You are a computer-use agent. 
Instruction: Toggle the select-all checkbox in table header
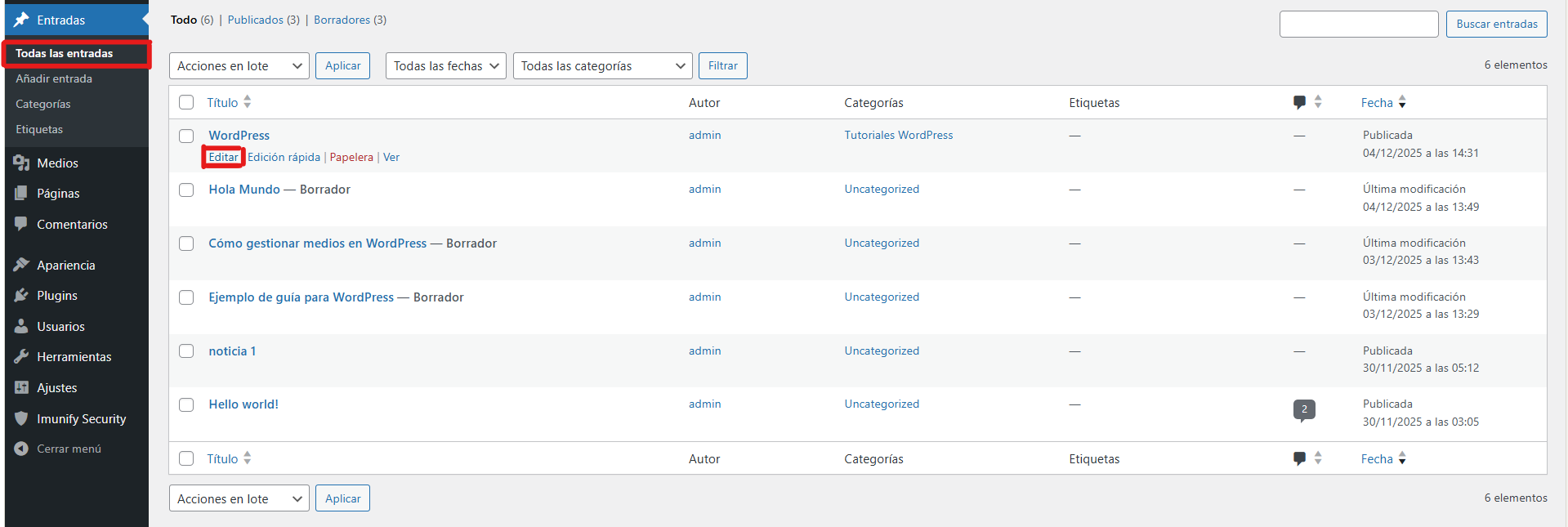pyautogui.click(x=186, y=102)
